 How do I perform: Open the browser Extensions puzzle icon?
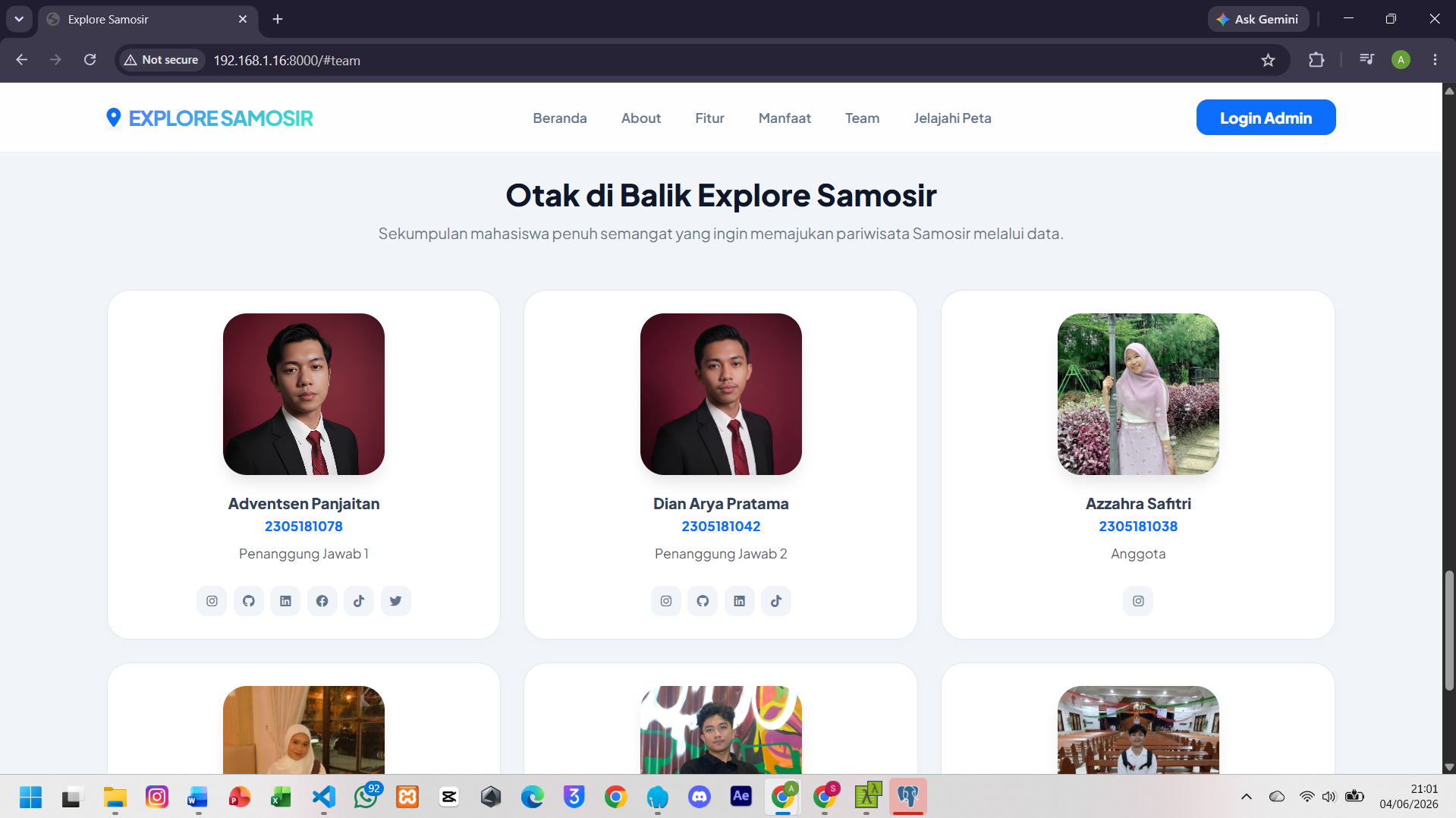1316,60
